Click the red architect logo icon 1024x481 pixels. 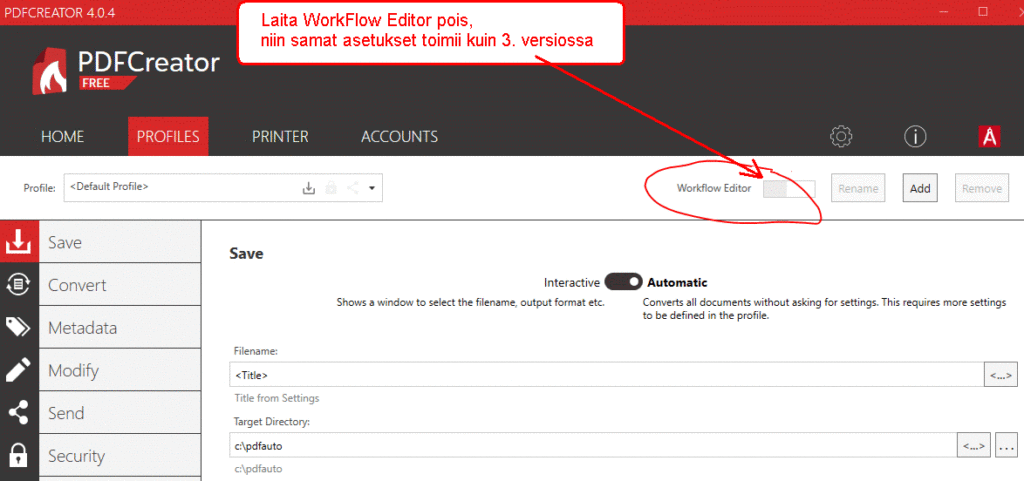point(990,136)
